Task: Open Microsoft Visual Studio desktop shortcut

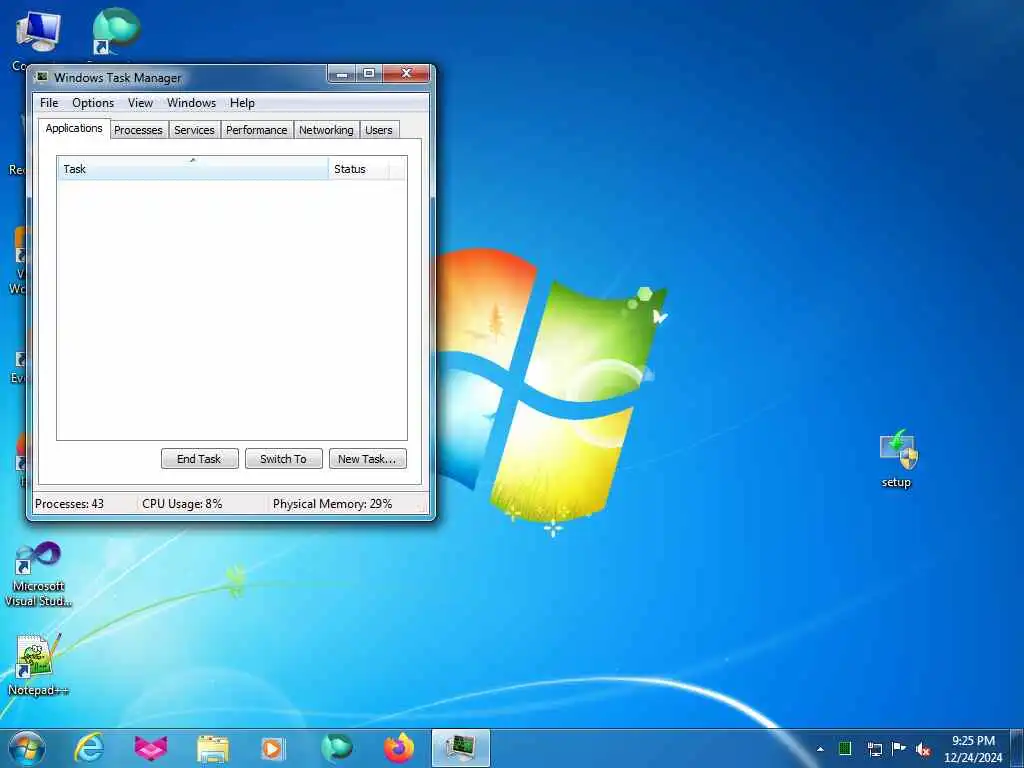Action: pyautogui.click(x=38, y=574)
